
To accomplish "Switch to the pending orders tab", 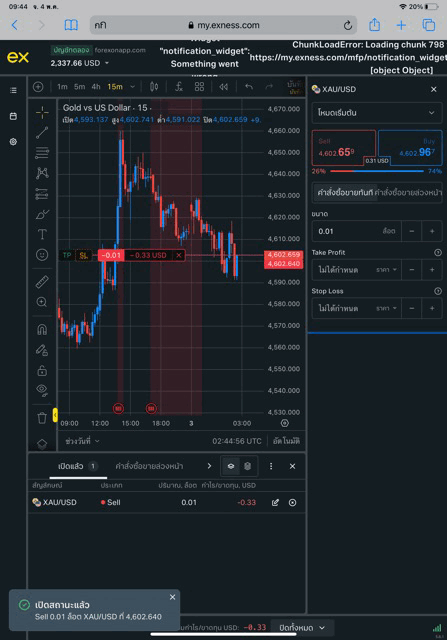I will tap(149, 466).
